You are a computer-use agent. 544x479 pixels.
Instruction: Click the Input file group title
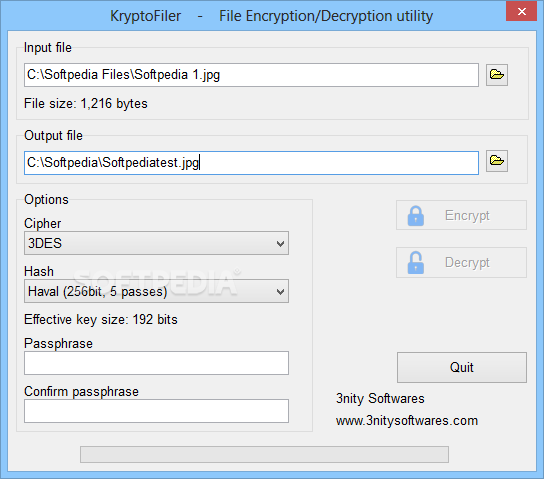click(48, 48)
